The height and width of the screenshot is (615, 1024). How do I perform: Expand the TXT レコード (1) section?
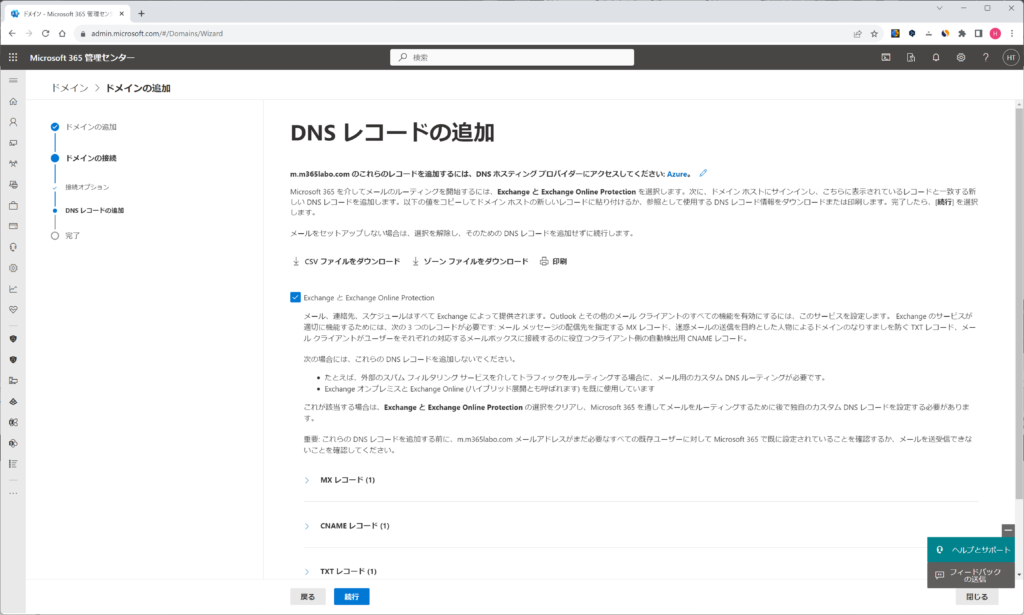340,571
